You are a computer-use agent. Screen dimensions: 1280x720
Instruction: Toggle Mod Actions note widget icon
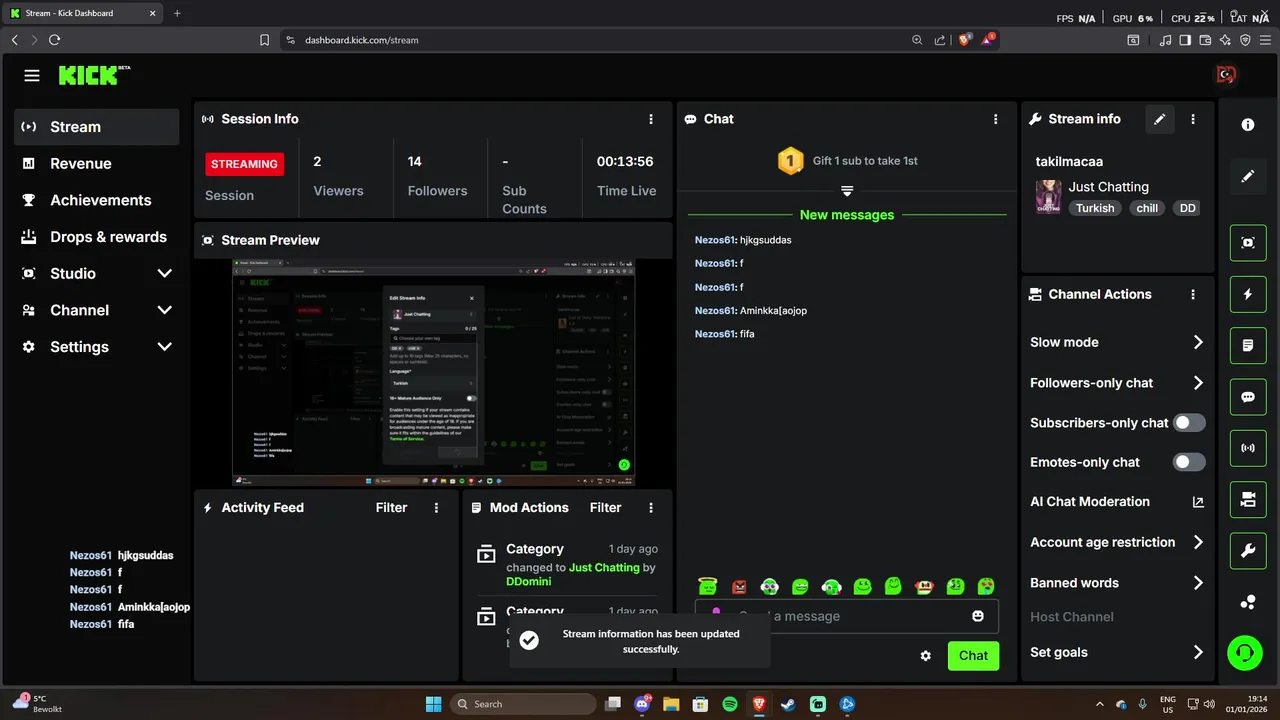point(1248,345)
